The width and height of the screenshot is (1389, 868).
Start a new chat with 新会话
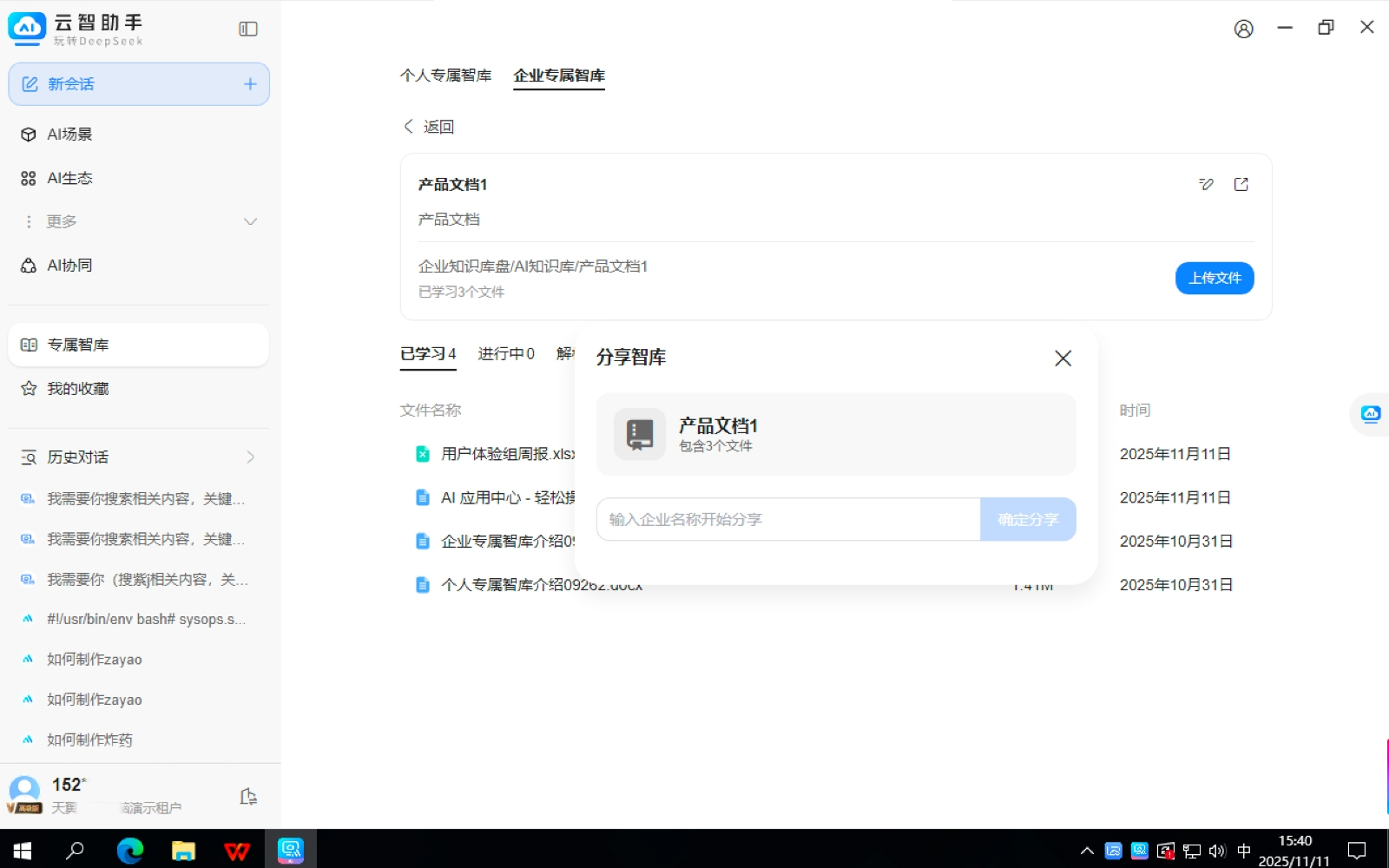tap(139, 84)
